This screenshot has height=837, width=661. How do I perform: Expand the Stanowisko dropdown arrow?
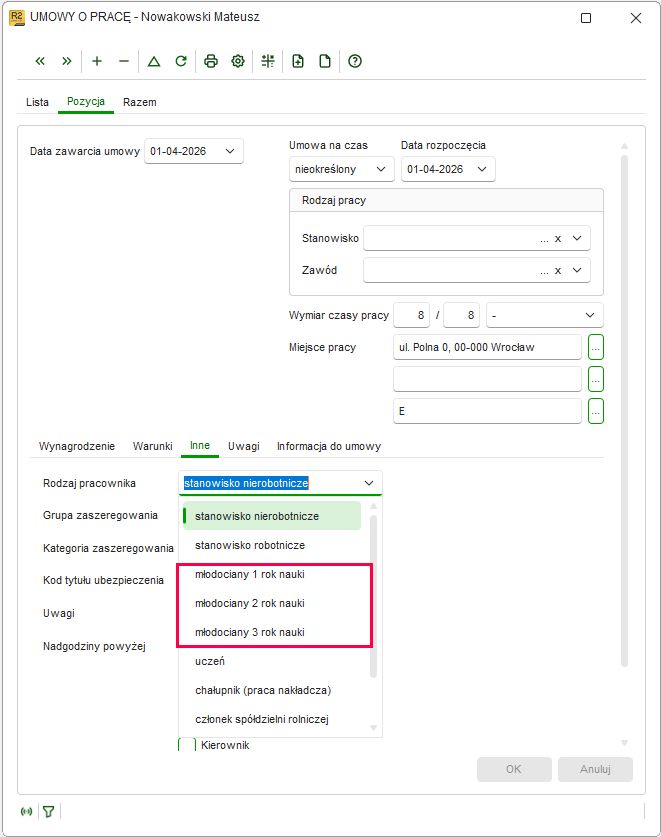pyautogui.click(x=577, y=238)
